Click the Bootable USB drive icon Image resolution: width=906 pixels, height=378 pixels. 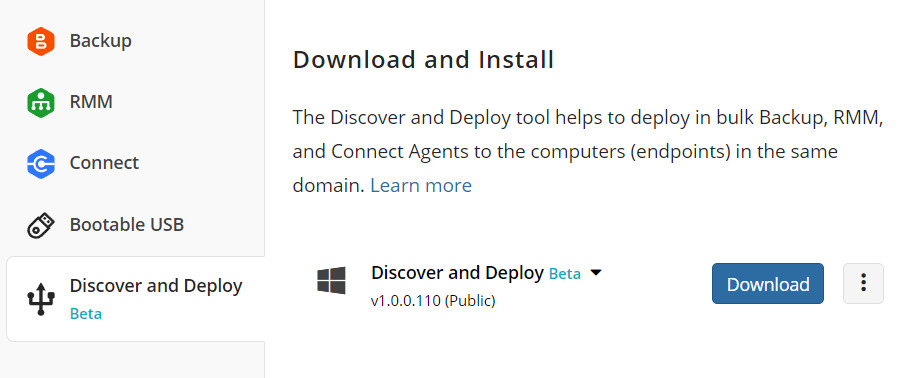click(41, 225)
